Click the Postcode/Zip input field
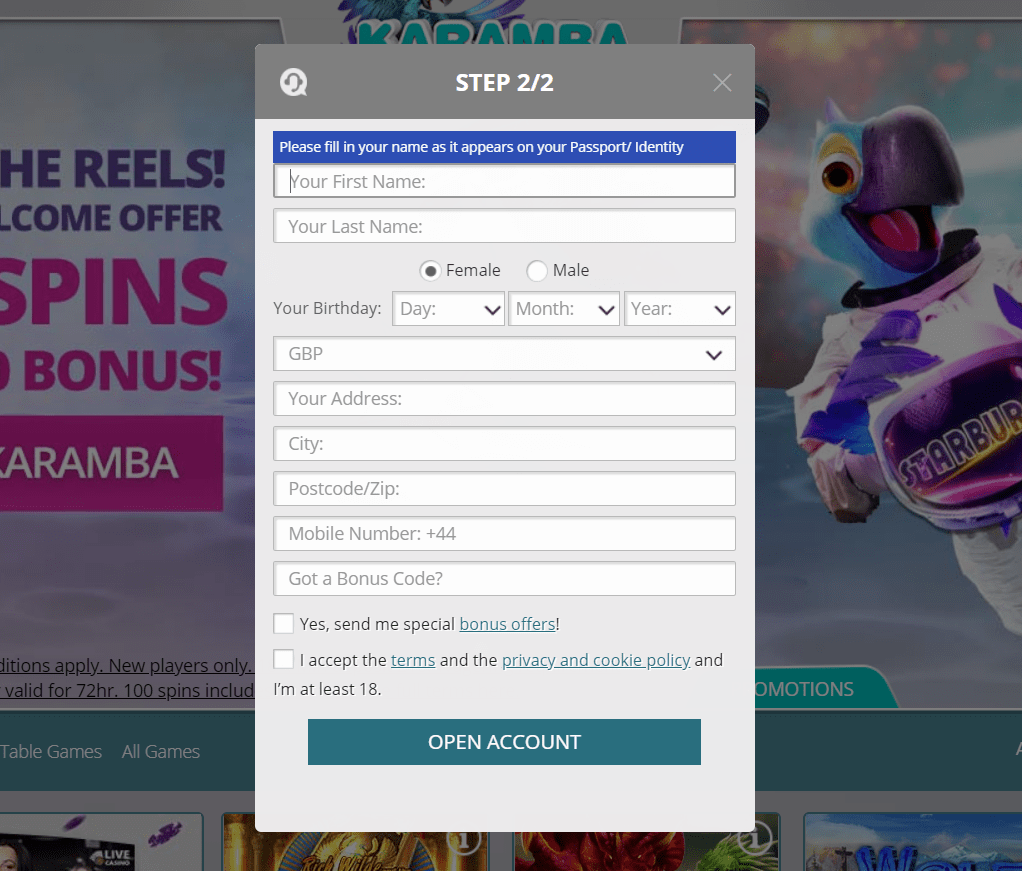 (504, 489)
